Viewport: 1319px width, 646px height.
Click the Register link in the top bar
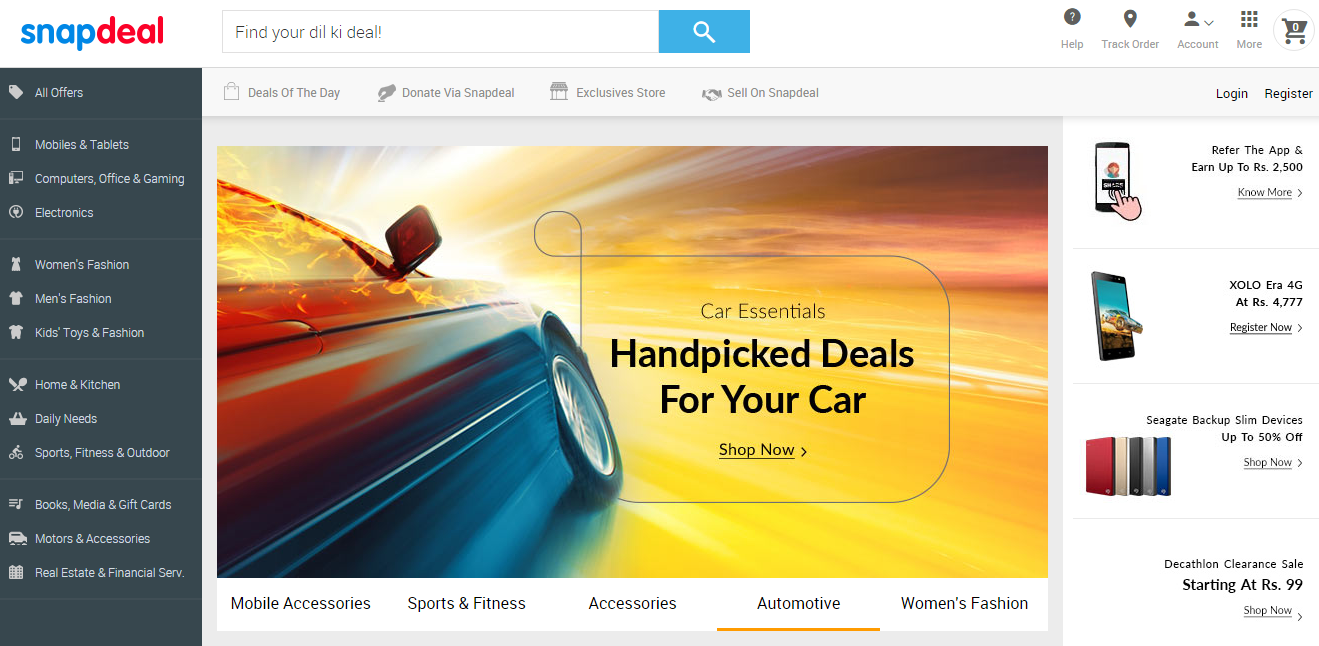click(1288, 93)
